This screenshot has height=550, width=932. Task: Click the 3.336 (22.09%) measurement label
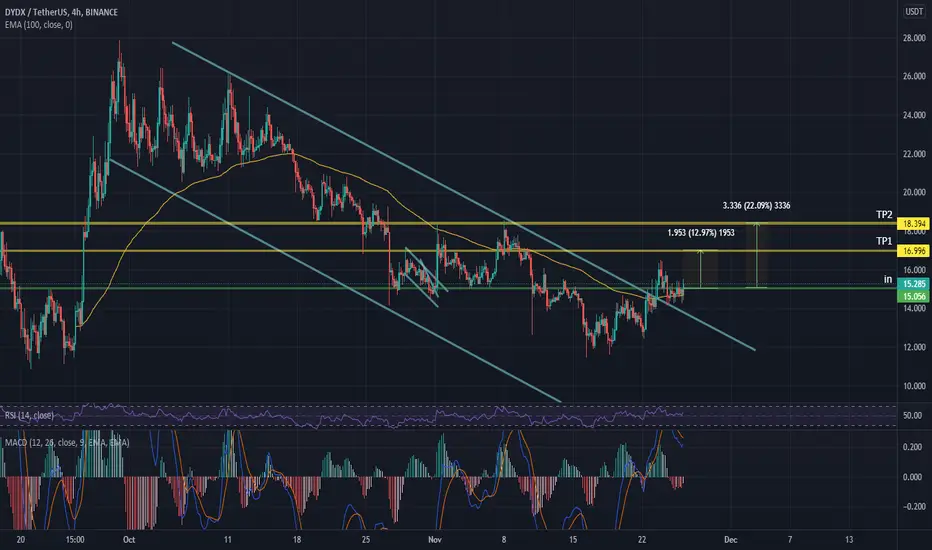[x=756, y=206]
